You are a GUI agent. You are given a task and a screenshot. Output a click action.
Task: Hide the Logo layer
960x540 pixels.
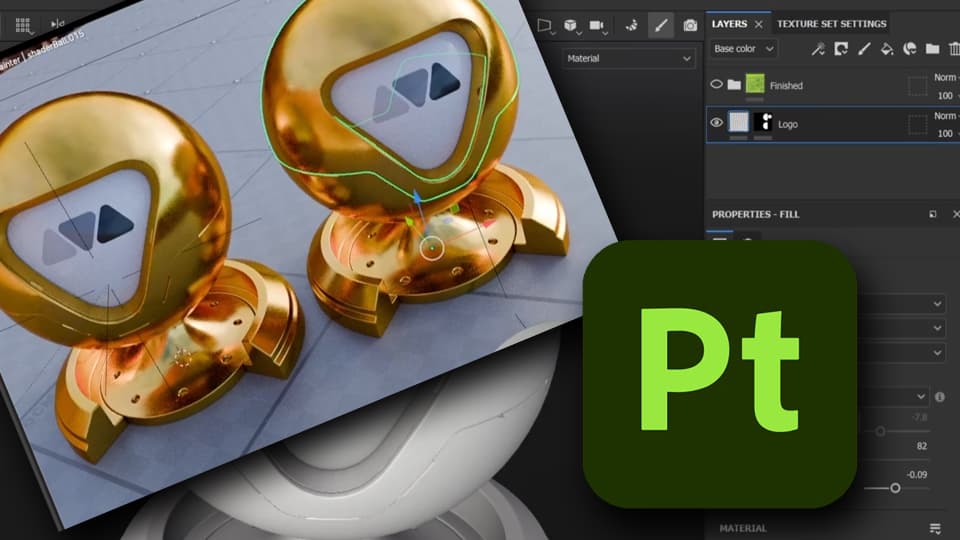[x=716, y=122]
